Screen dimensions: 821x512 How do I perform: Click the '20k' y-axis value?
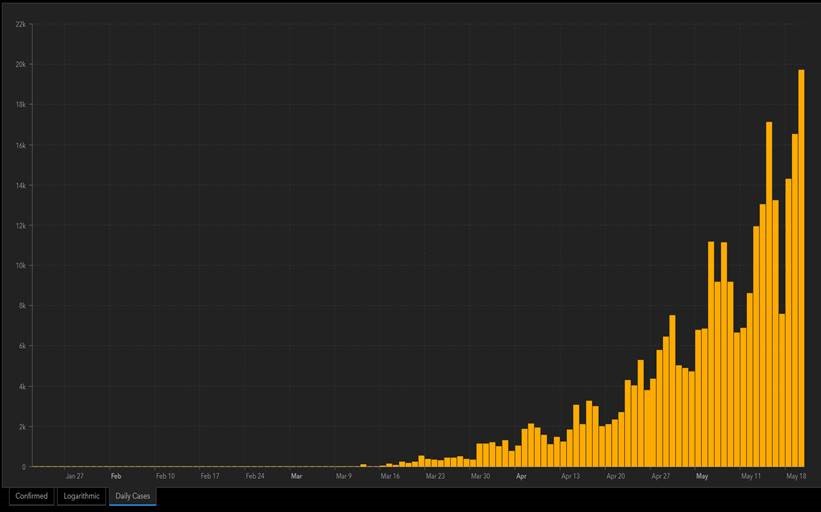(20, 64)
